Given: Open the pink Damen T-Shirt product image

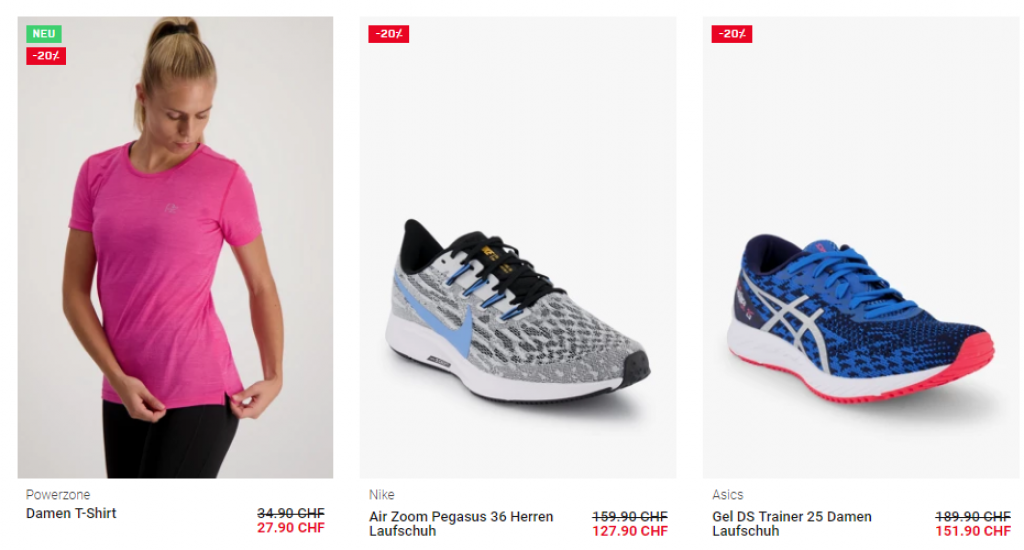Looking at the screenshot, I should pyautogui.click(x=175, y=248).
